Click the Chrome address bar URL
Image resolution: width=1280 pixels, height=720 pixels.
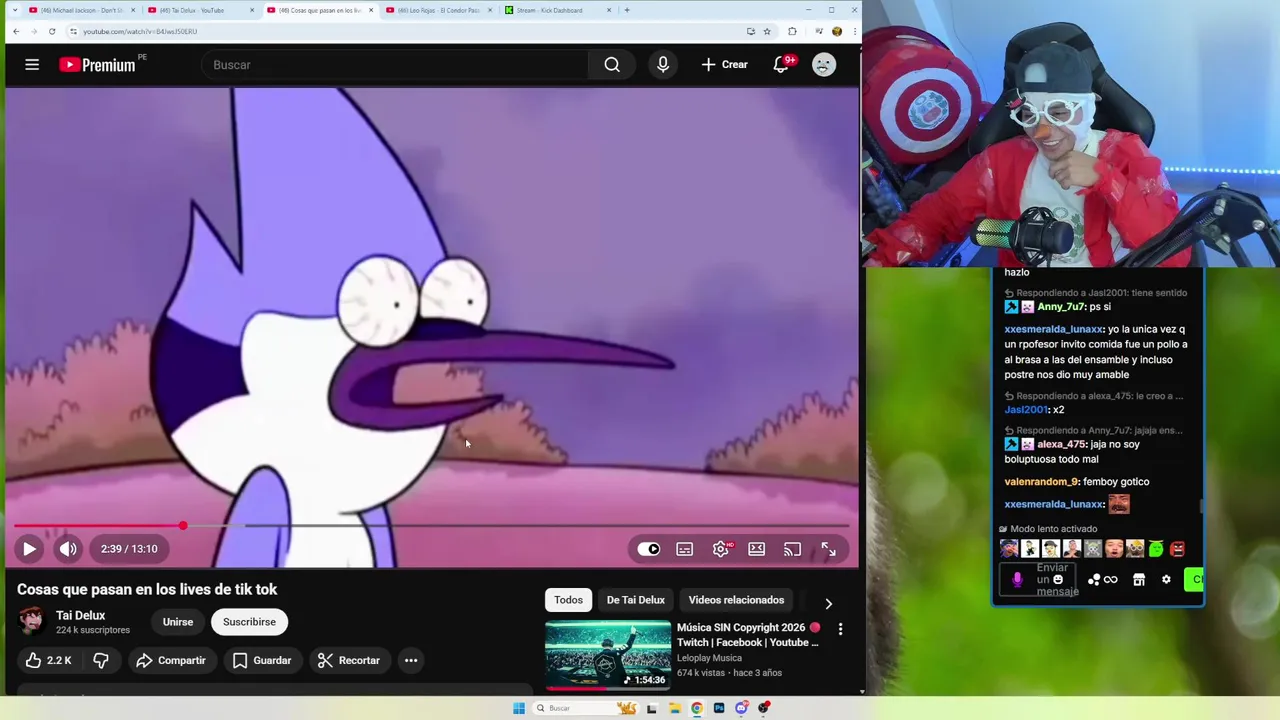(140, 31)
